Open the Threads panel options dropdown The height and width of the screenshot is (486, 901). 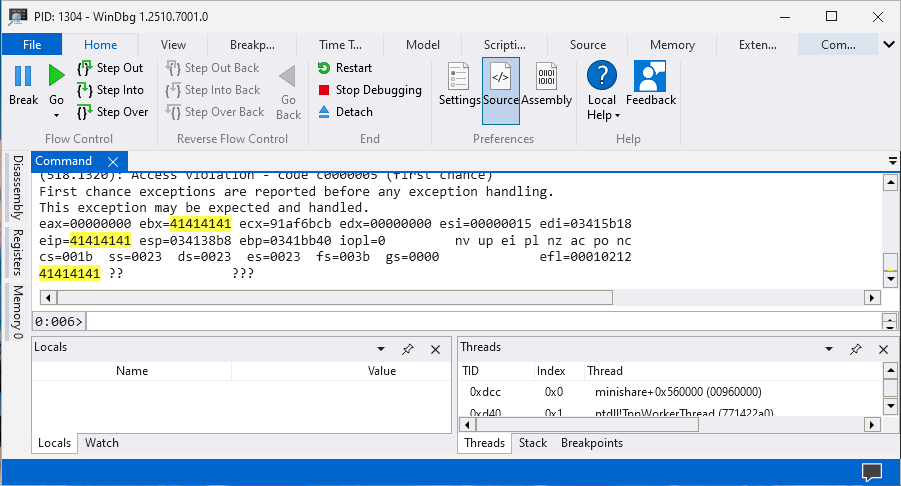point(828,349)
